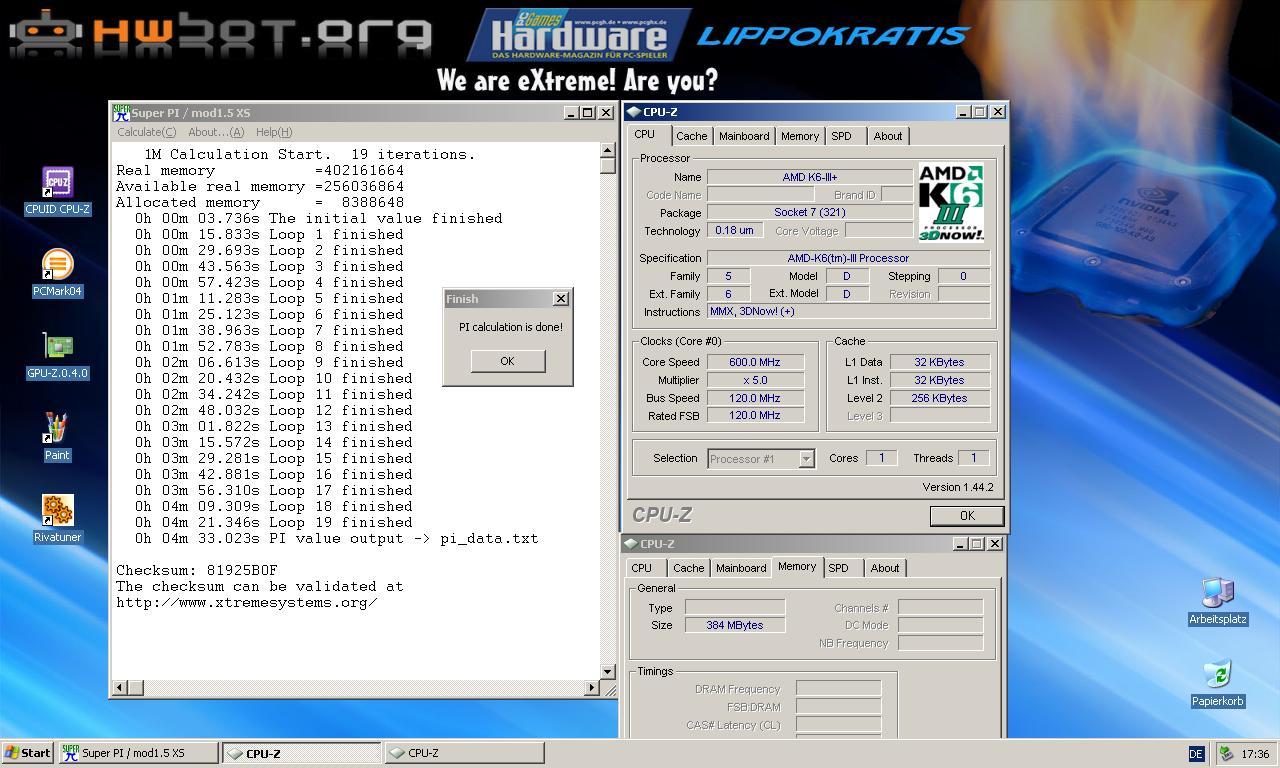Click Super PI horizontal scrollbar left arrow
The width and height of the screenshot is (1280, 768).
121,687
